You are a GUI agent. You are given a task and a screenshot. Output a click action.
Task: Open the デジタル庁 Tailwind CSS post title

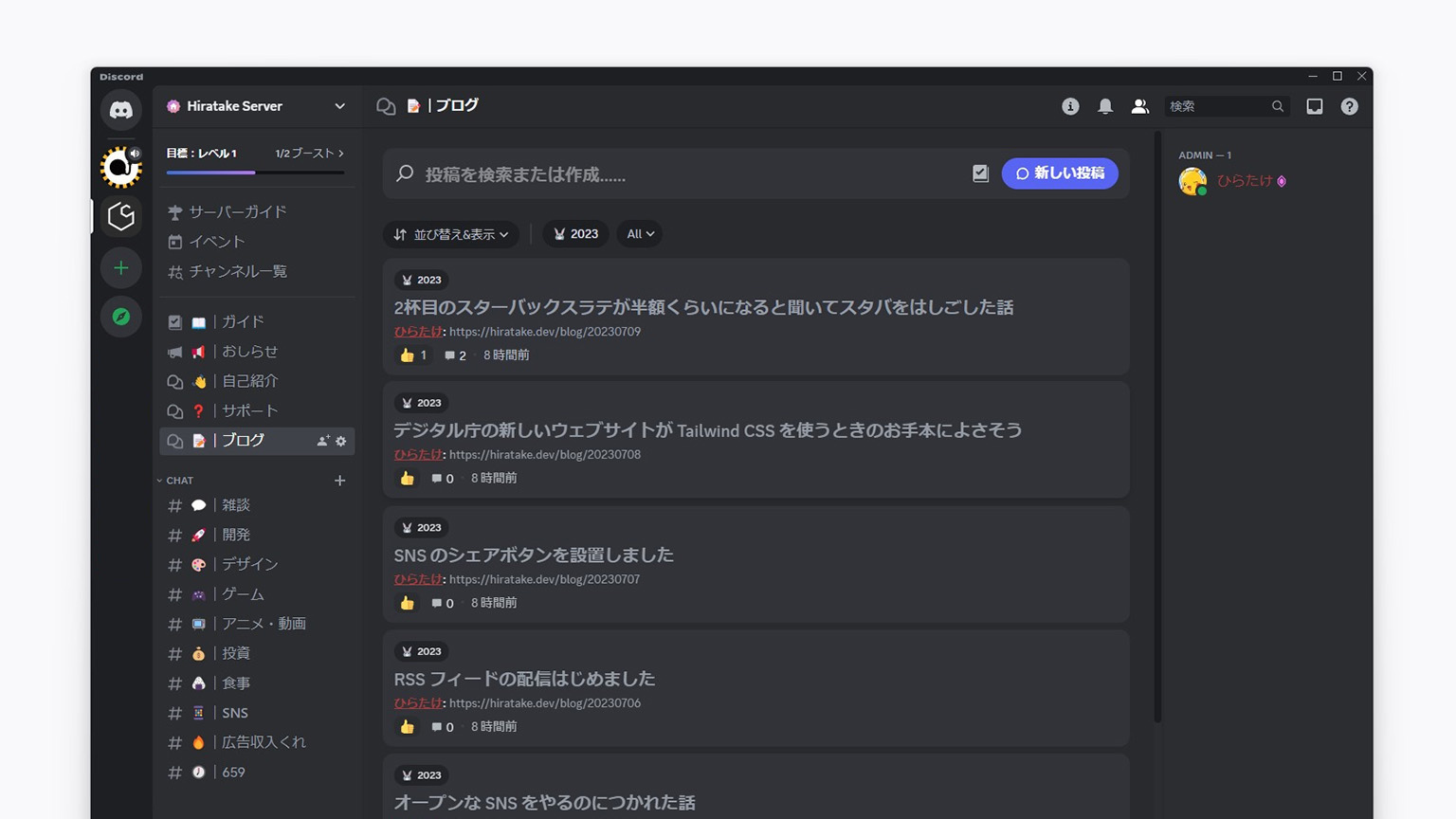tap(707, 430)
